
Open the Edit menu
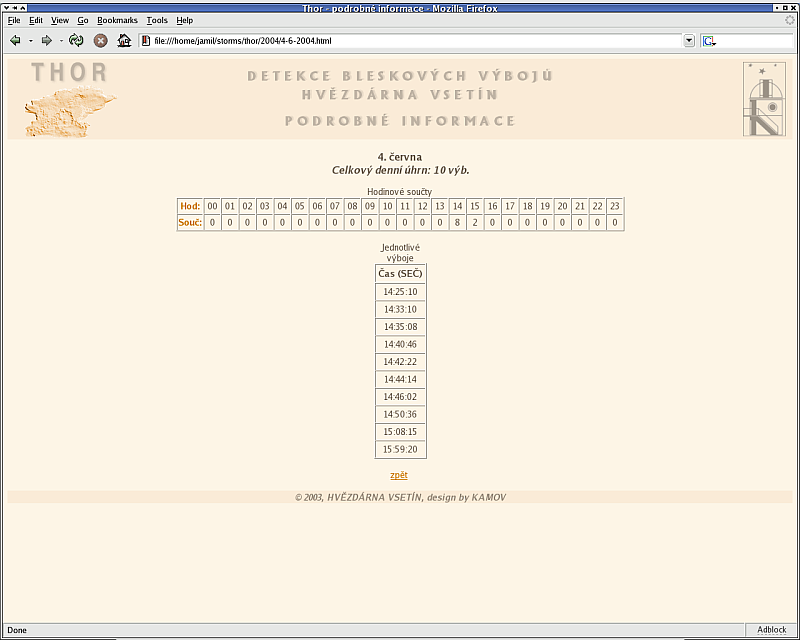36,20
